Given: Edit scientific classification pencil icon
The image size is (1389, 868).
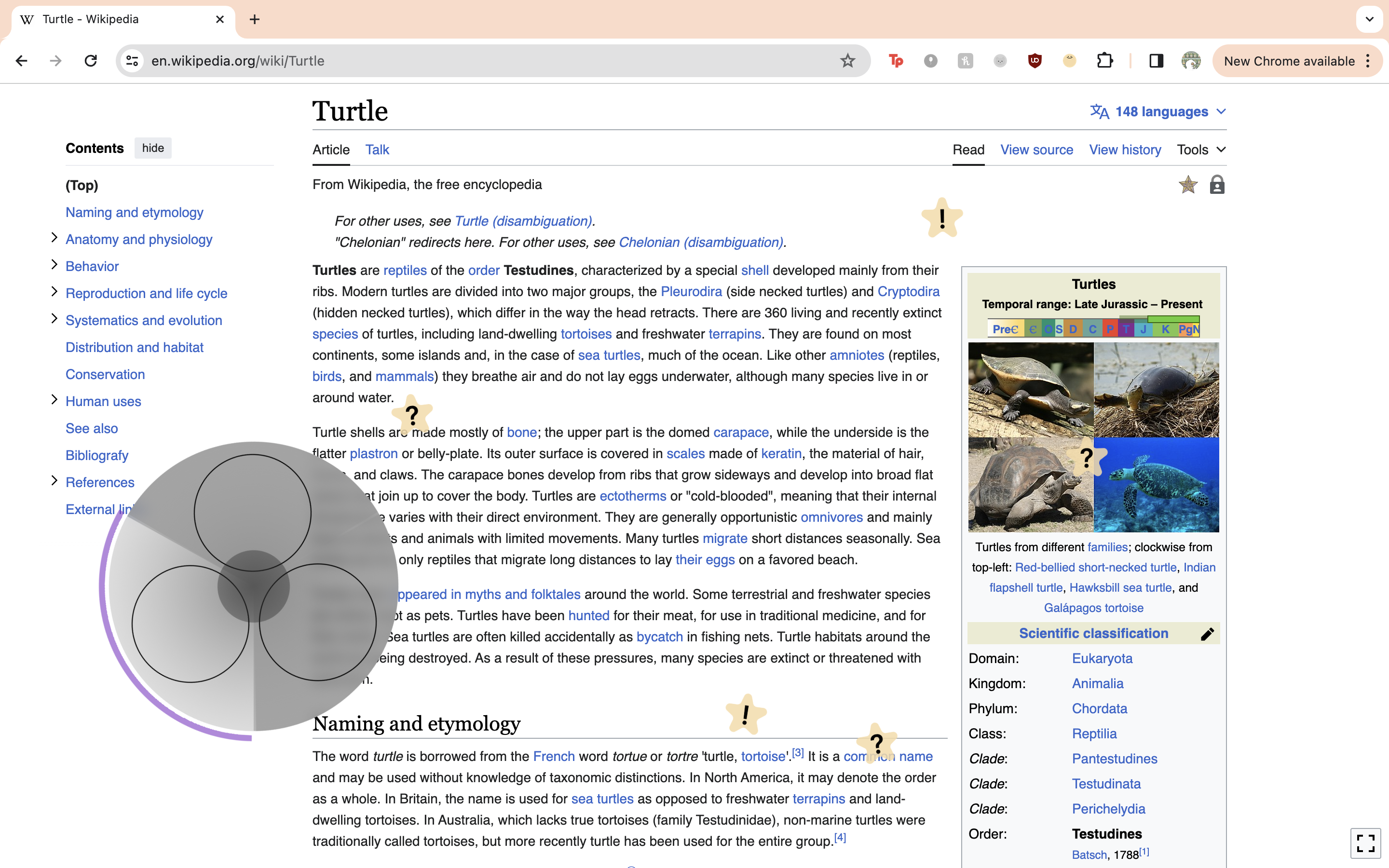Looking at the screenshot, I should tap(1207, 634).
